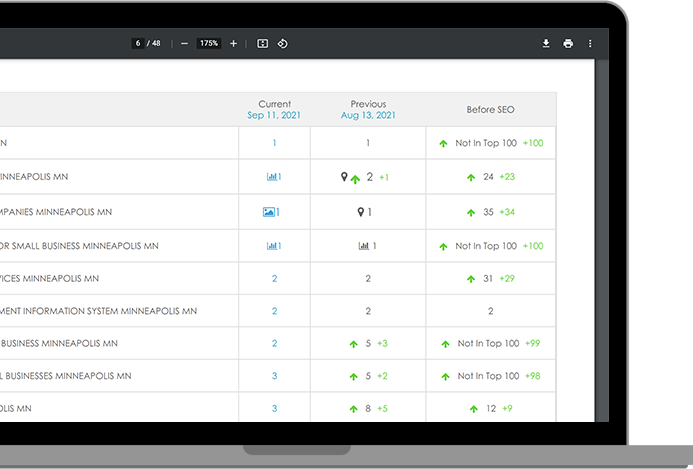Rotate the document with the rotate icon
This screenshot has height=469, width=693.
point(283,44)
